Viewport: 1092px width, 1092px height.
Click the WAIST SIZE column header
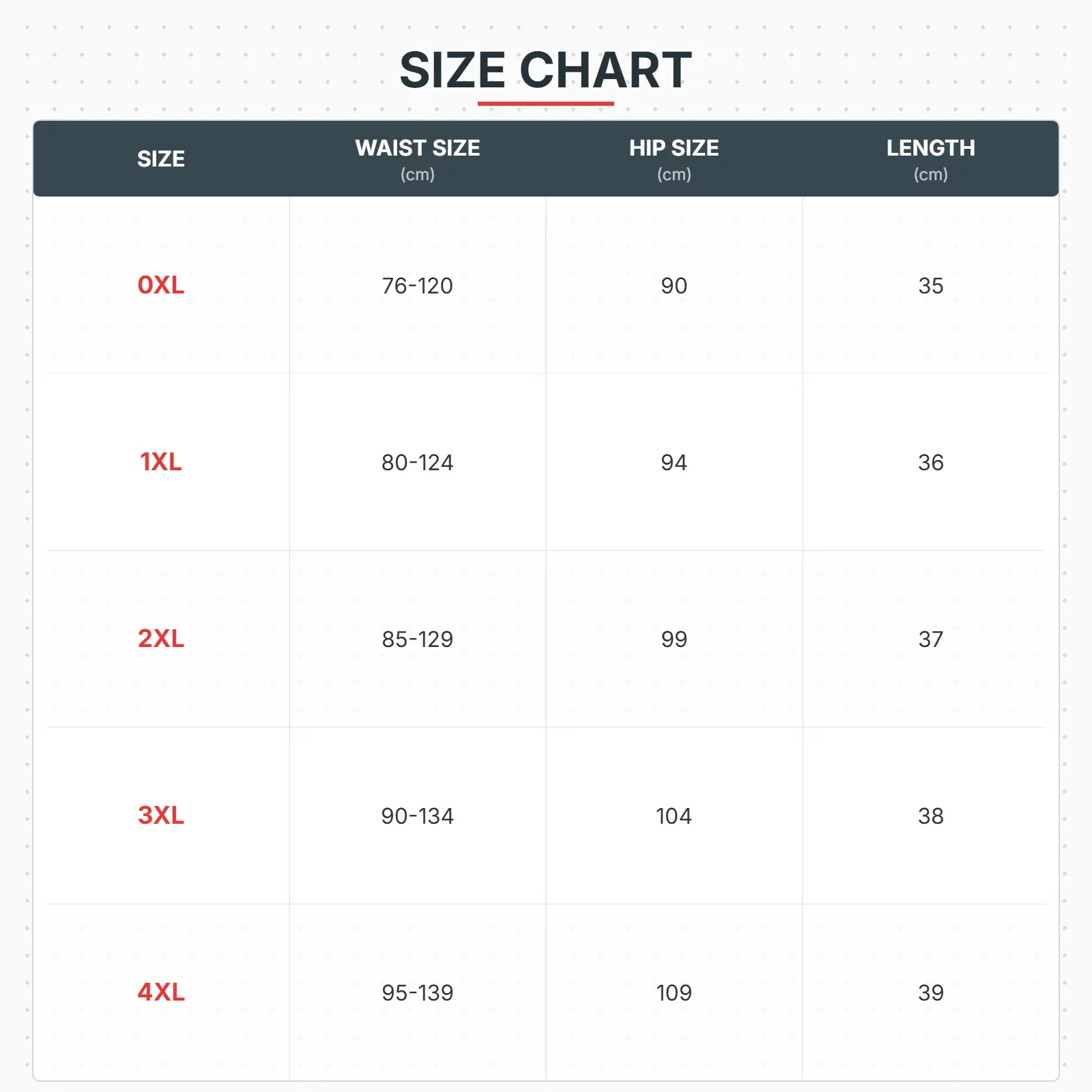(418, 149)
